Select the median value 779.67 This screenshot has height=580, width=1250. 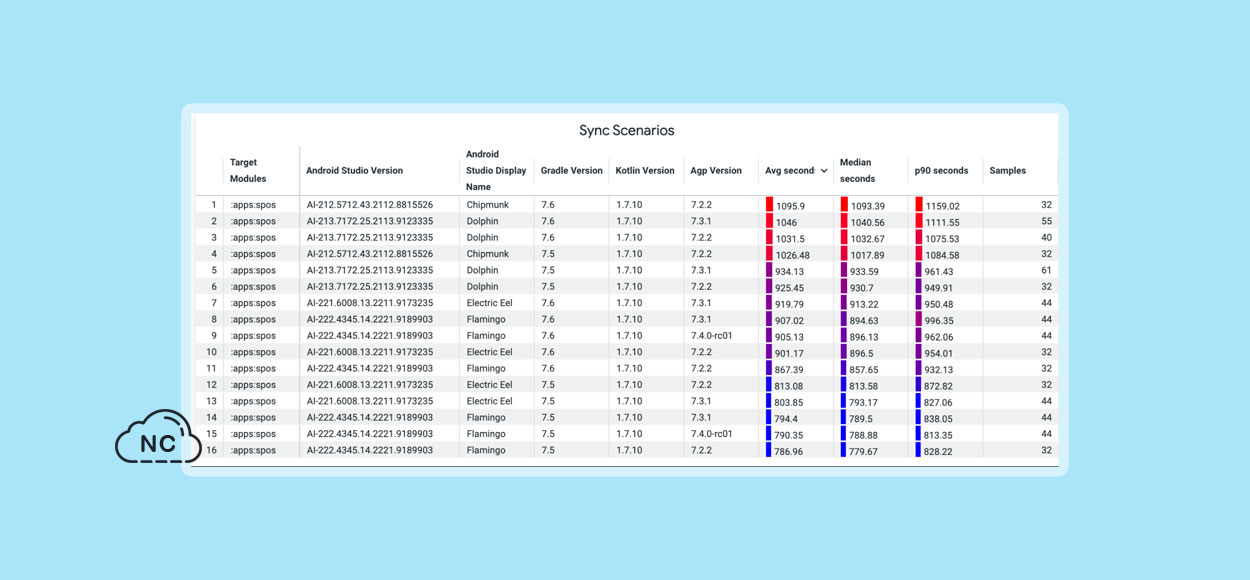click(865, 451)
